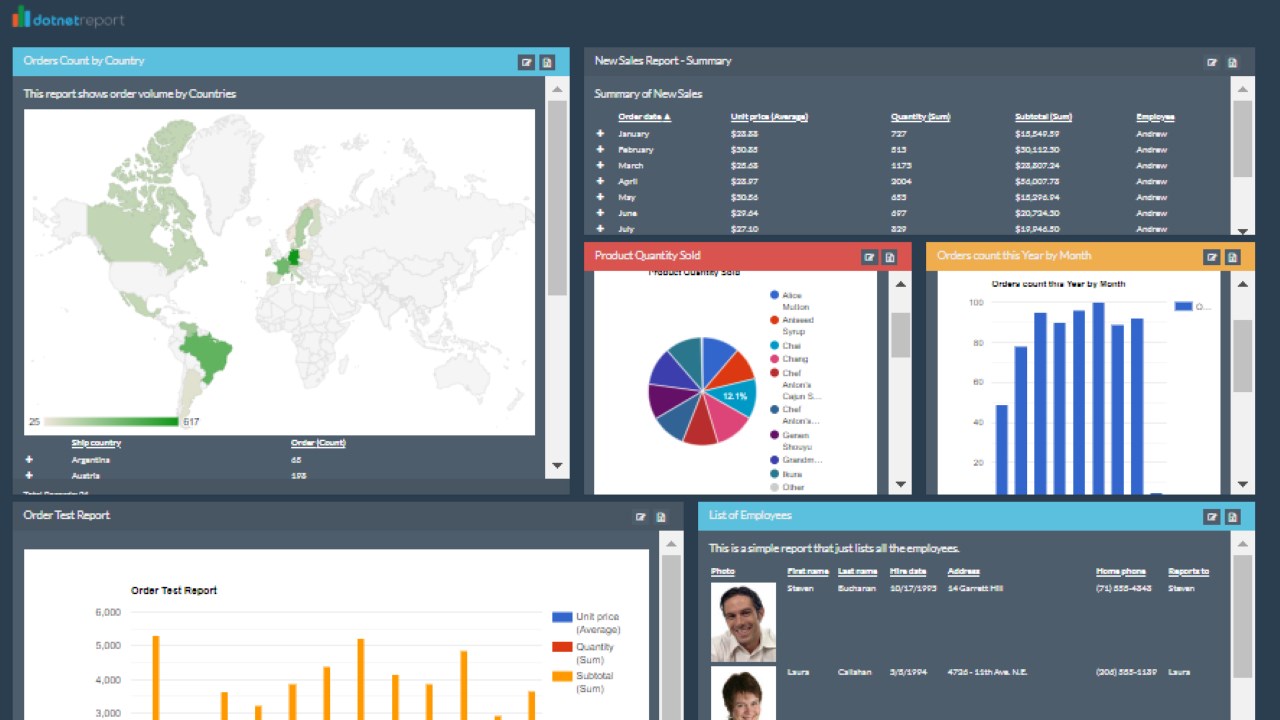Open Steven Buchanan's employee photo

(743, 622)
